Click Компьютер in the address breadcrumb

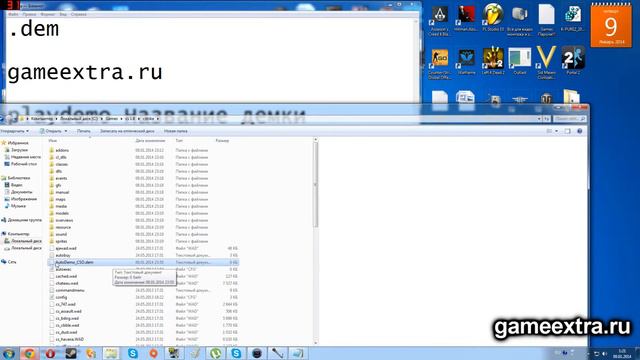pos(42,119)
